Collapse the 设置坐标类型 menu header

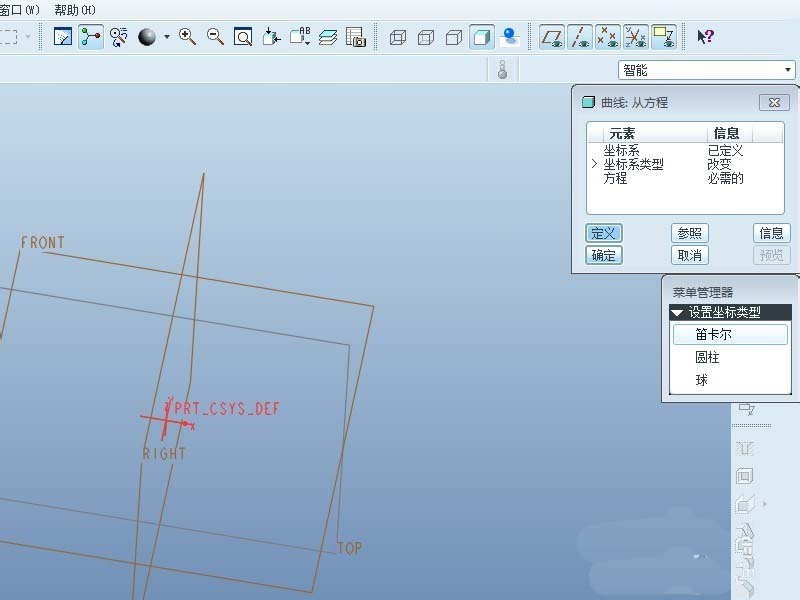pyautogui.click(x=730, y=312)
